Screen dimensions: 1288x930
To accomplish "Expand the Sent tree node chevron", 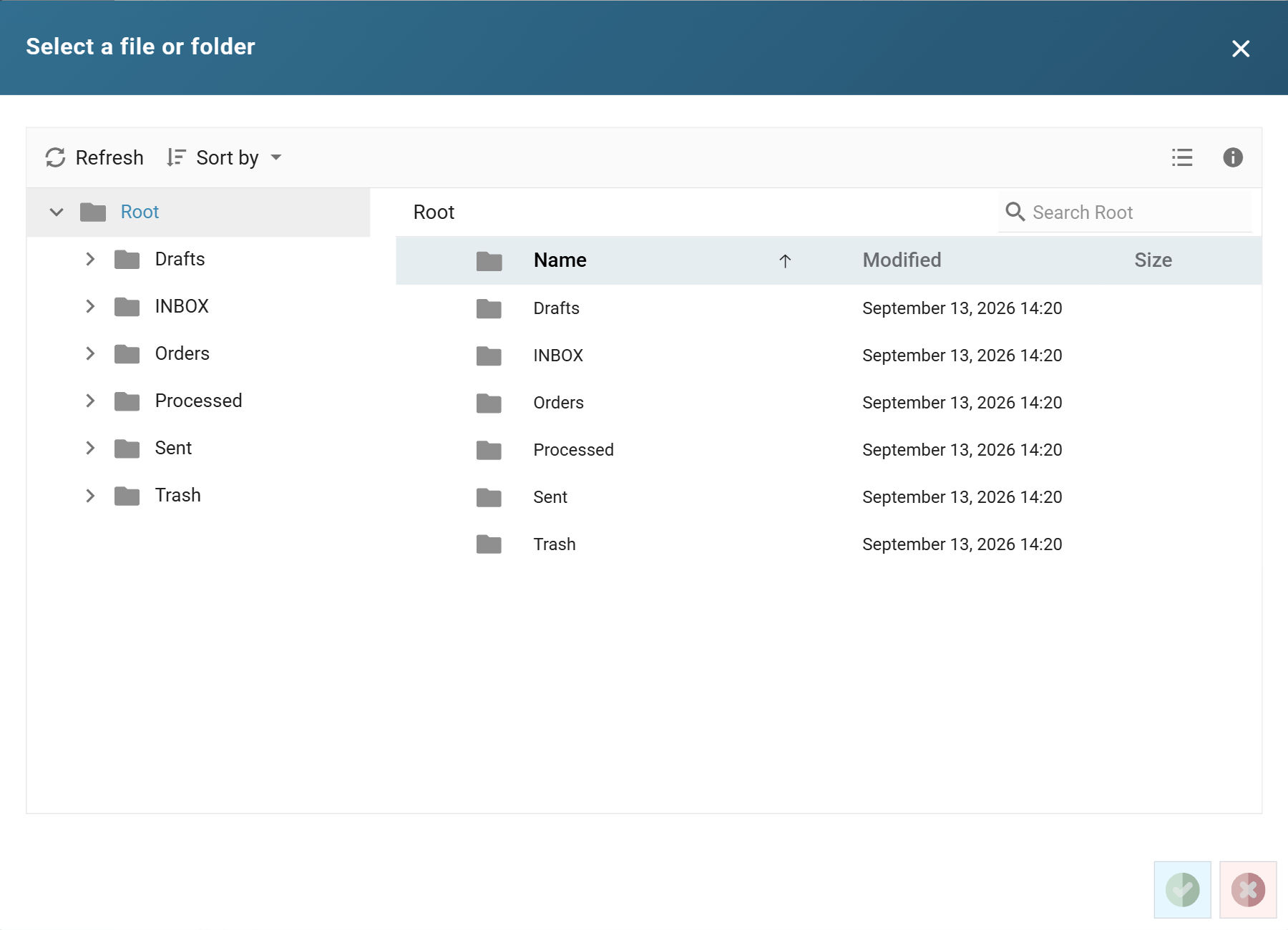I will click(x=90, y=448).
